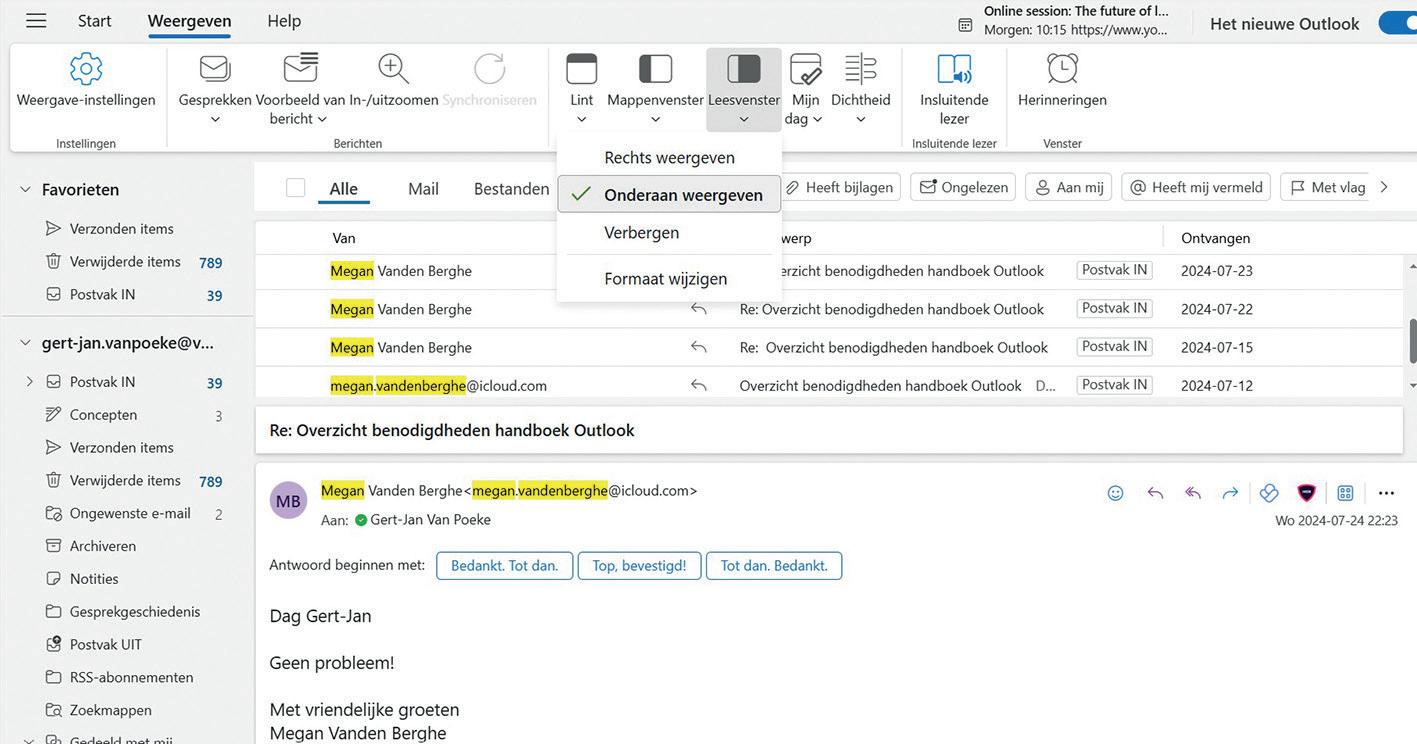Add an emoji reaction to the message
The height and width of the screenshot is (744, 1417).
point(1115,493)
